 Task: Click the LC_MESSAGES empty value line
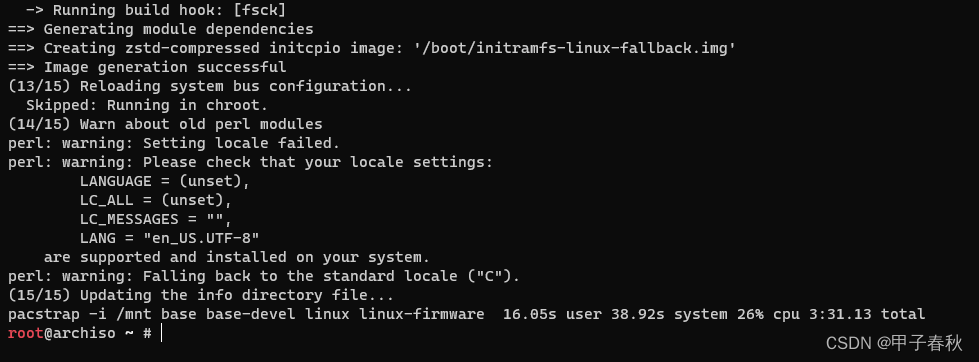coord(156,219)
